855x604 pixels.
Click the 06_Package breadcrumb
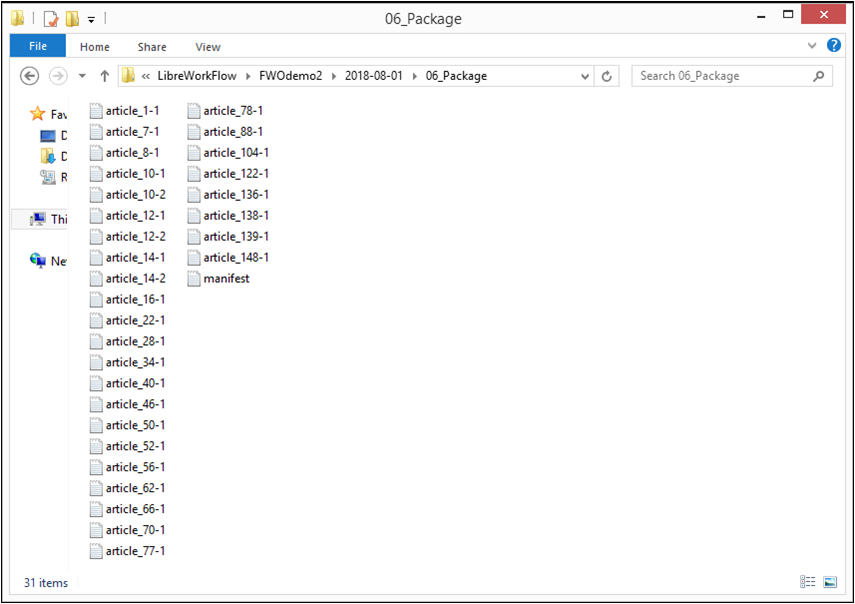(x=456, y=76)
